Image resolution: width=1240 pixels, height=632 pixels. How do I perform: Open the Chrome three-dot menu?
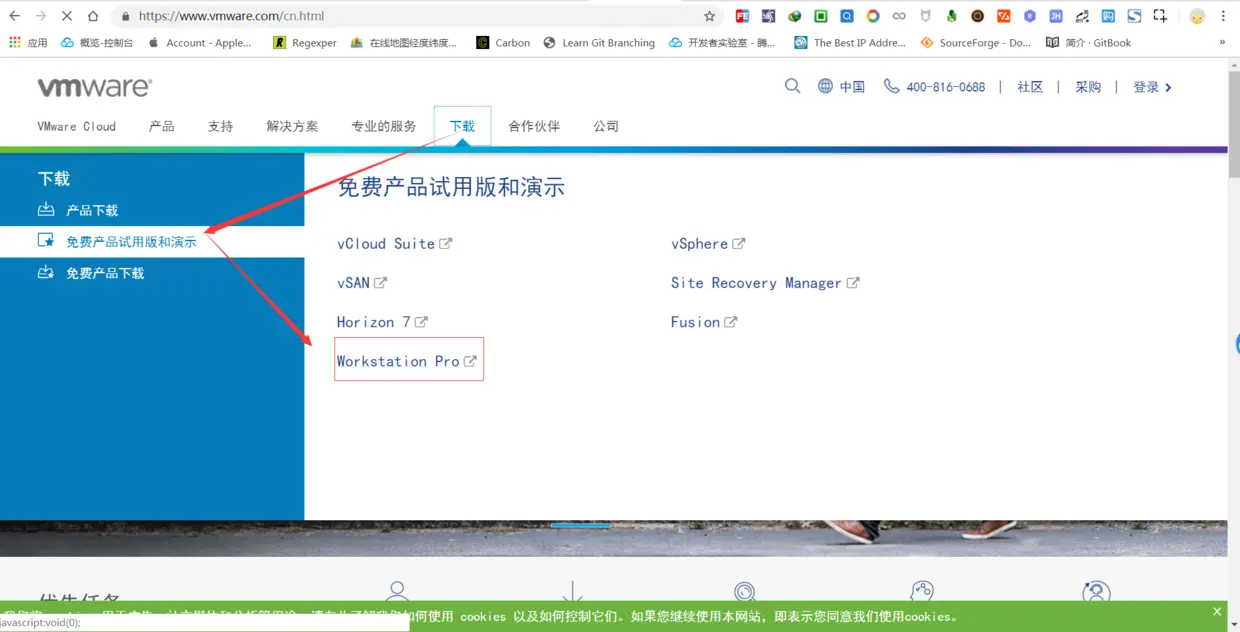pos(1224,16)
